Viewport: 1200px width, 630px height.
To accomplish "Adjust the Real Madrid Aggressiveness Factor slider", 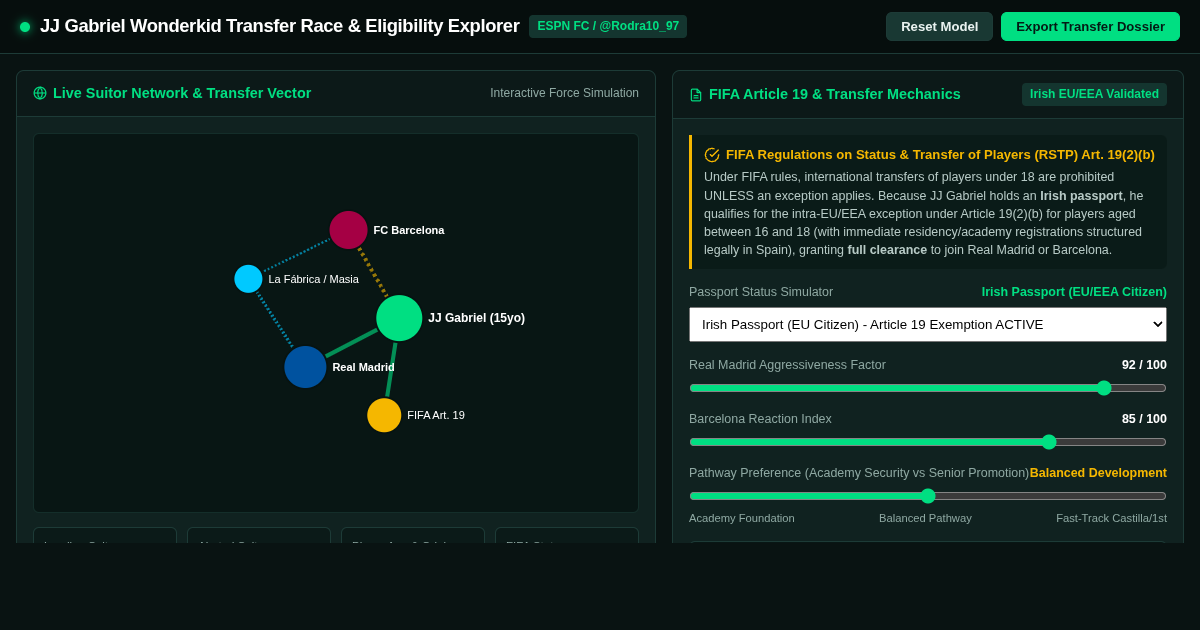I will pos(928,388).
